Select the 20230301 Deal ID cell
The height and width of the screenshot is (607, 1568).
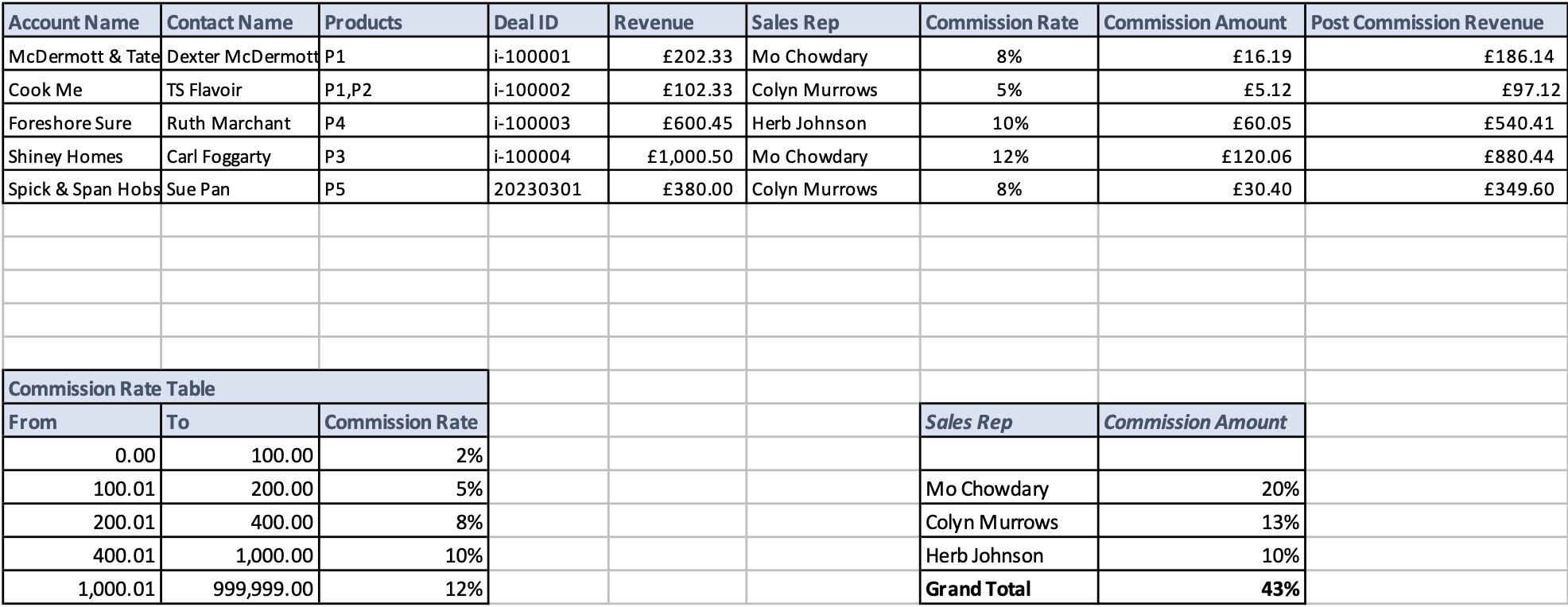click(x=548, y=189)
